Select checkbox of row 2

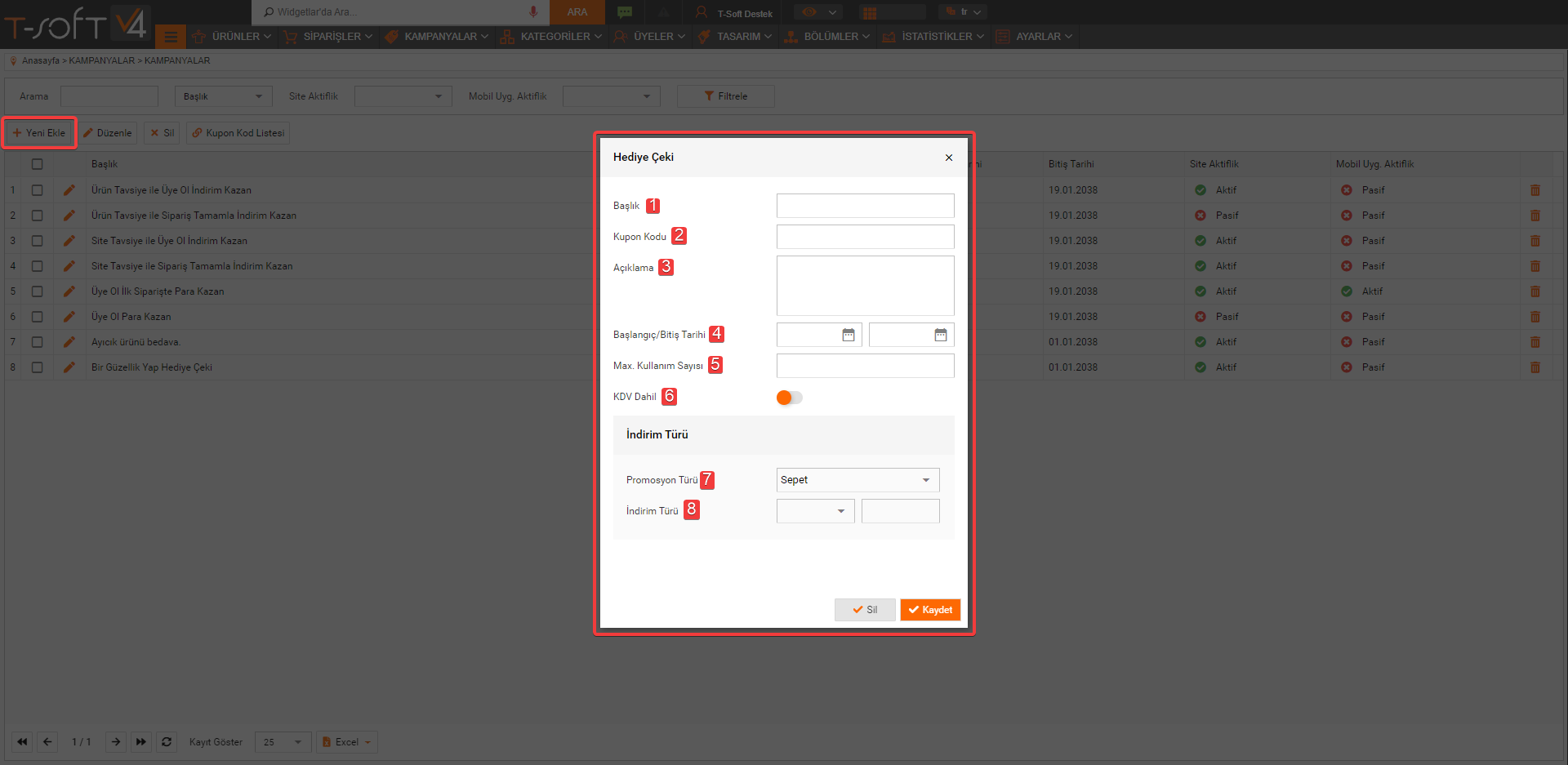coord(37,216)
